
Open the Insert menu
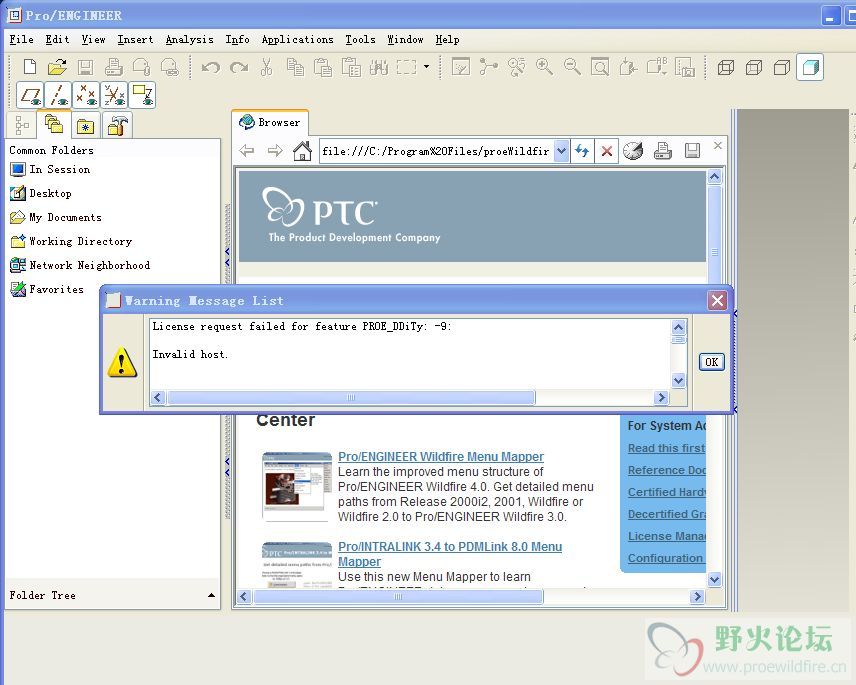pos(135,39)
